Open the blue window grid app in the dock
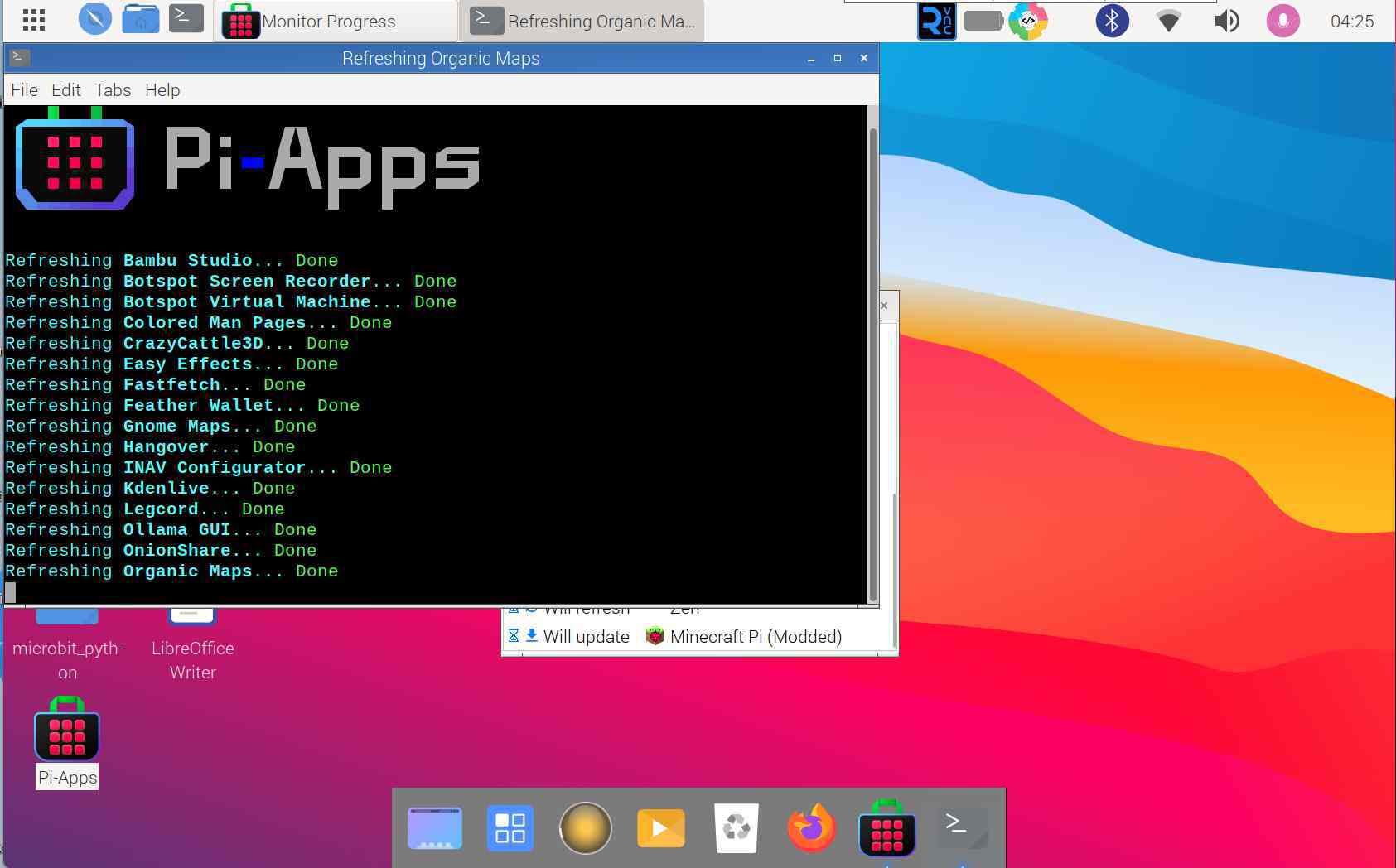Viewport: 1396px width, 868px height. coord(510,827)
